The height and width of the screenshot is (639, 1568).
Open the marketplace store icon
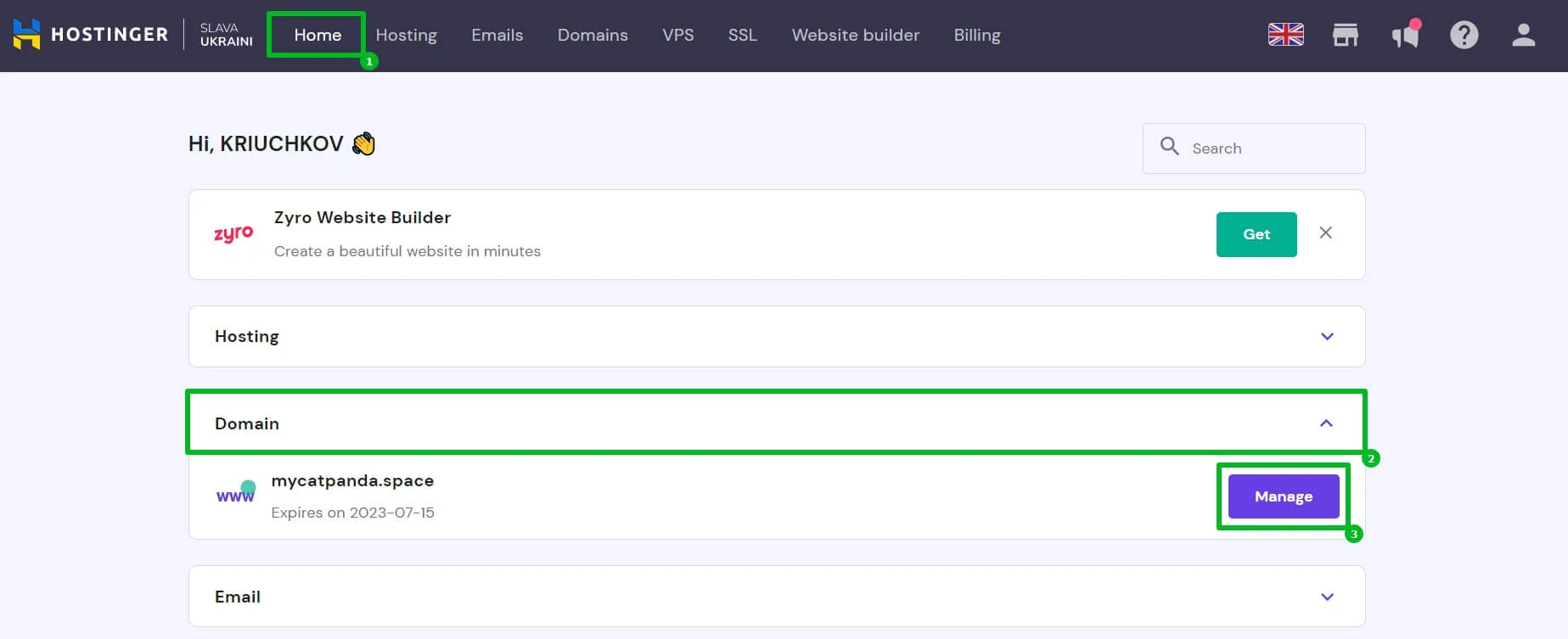click(x=1345, y=35)
